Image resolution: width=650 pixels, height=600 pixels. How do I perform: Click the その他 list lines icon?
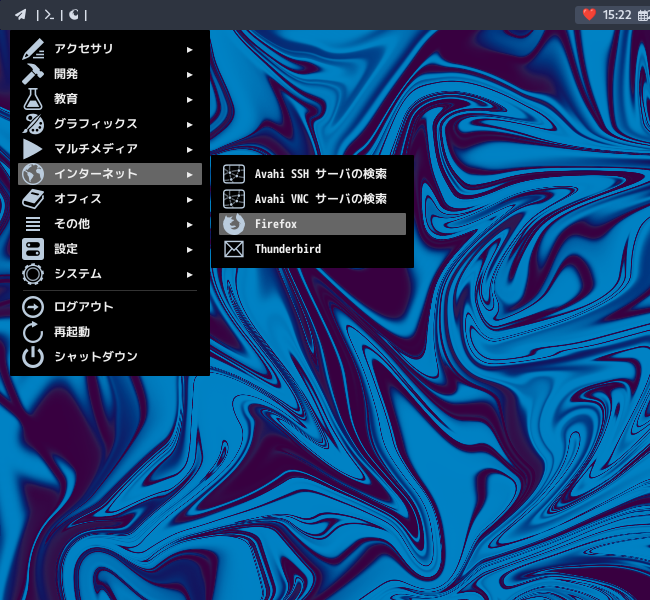pyautogui.click(x=33, y=224)
